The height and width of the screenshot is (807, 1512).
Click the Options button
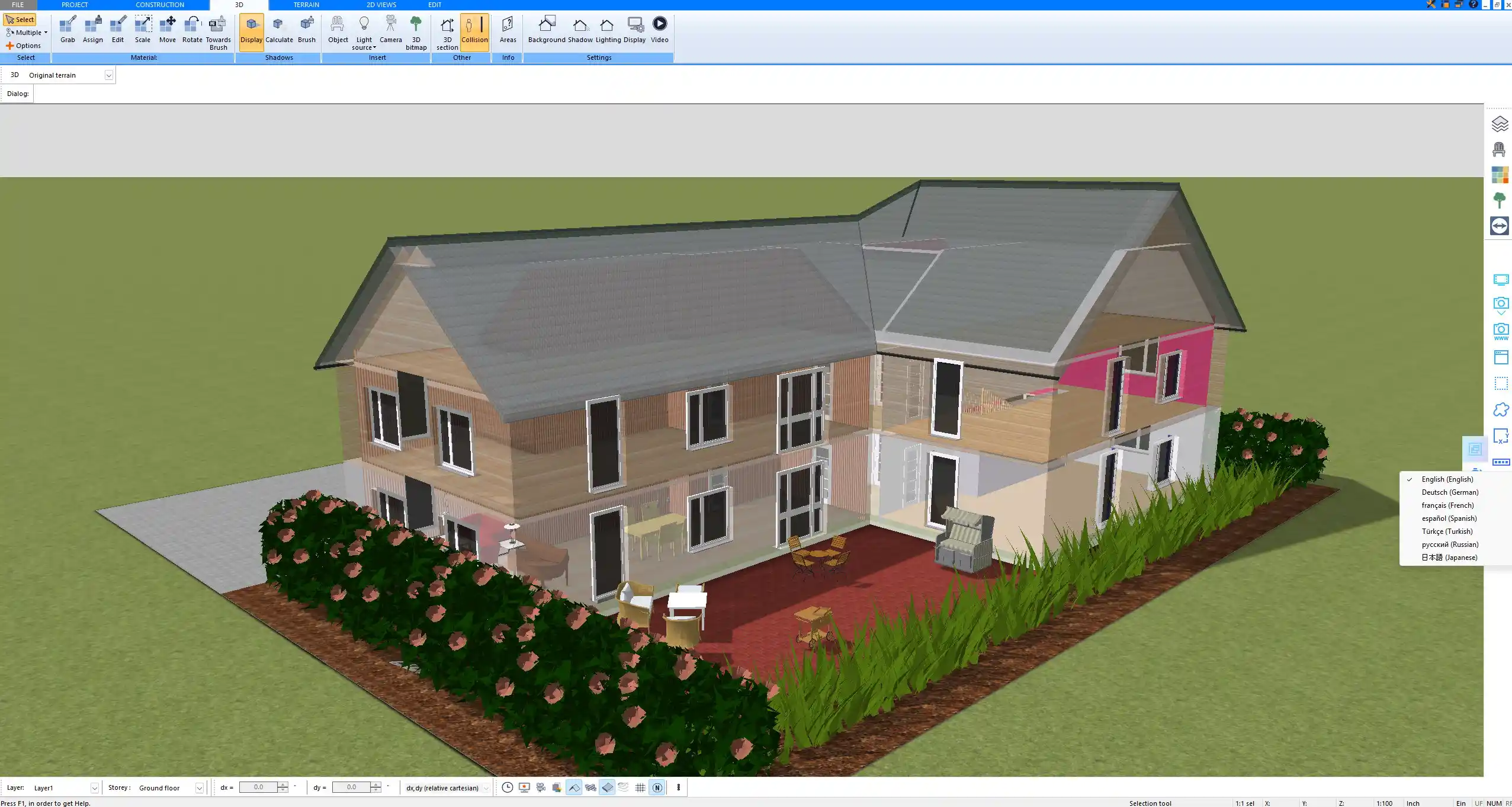(24, 46)
